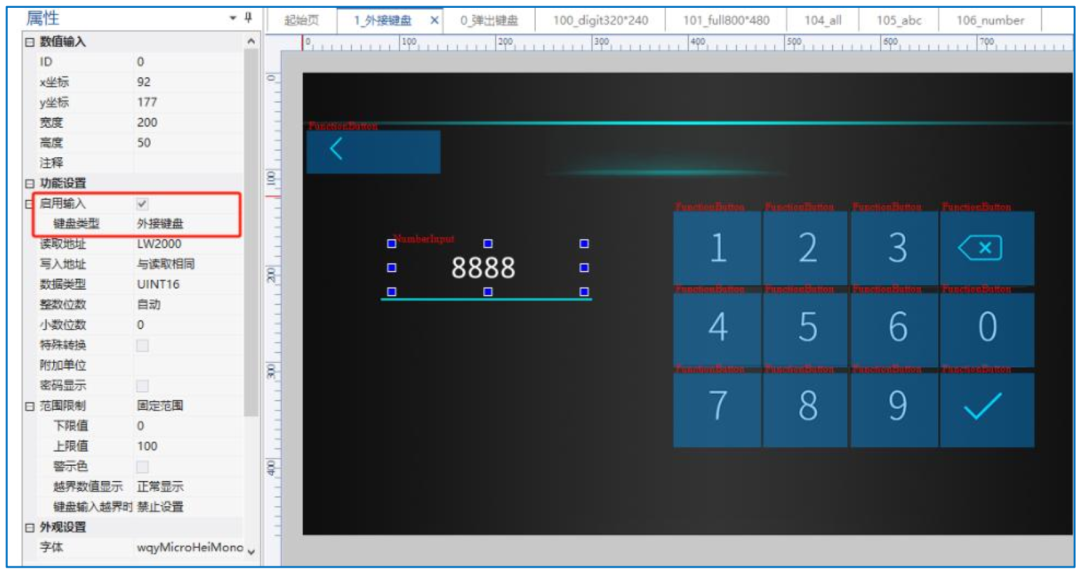Collapse the 功能设置 section

click(x=30, y=183)
